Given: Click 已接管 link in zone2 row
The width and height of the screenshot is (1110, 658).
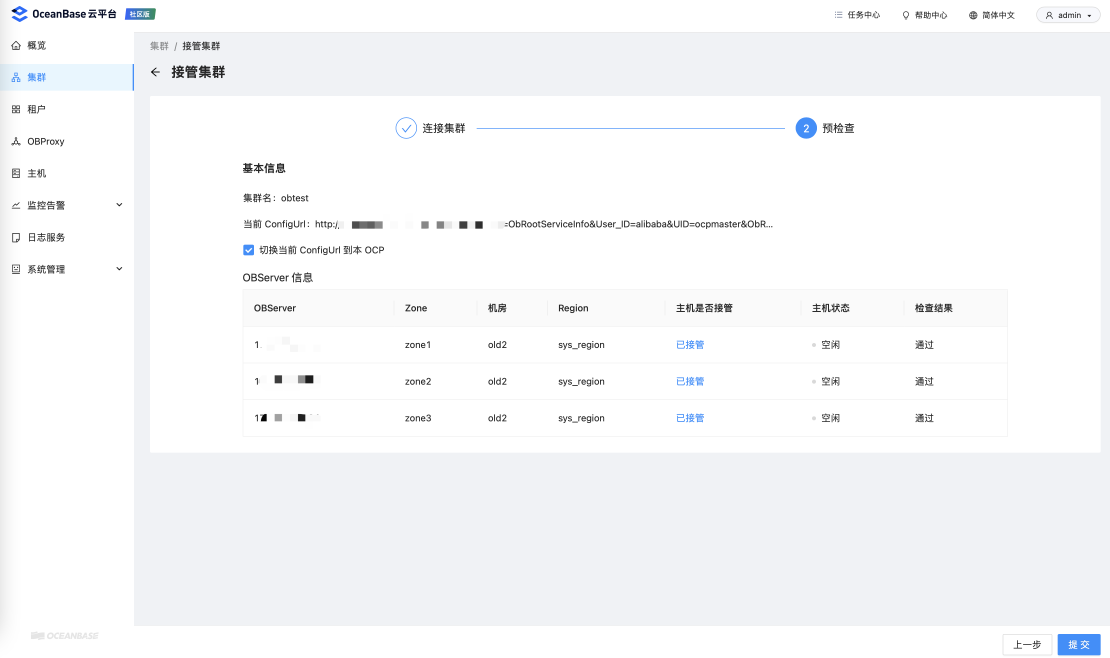Looking at the screenshot, I should 690,381.
